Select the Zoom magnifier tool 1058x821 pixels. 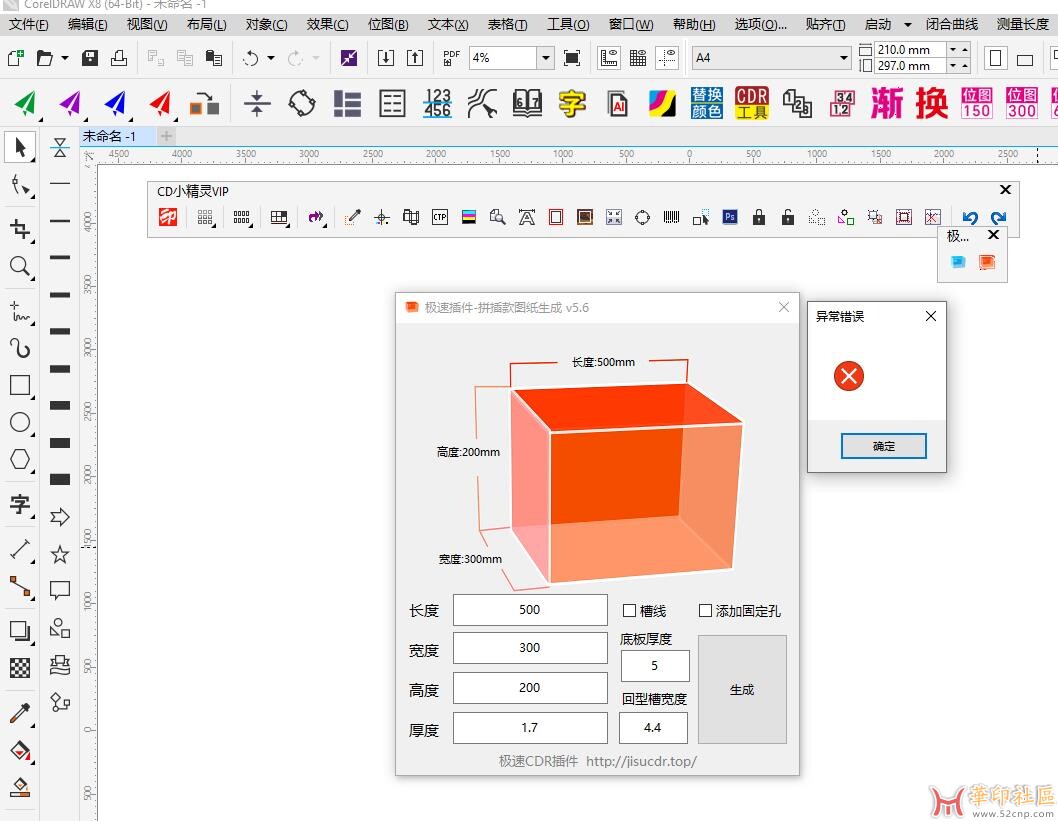point(20,266)
